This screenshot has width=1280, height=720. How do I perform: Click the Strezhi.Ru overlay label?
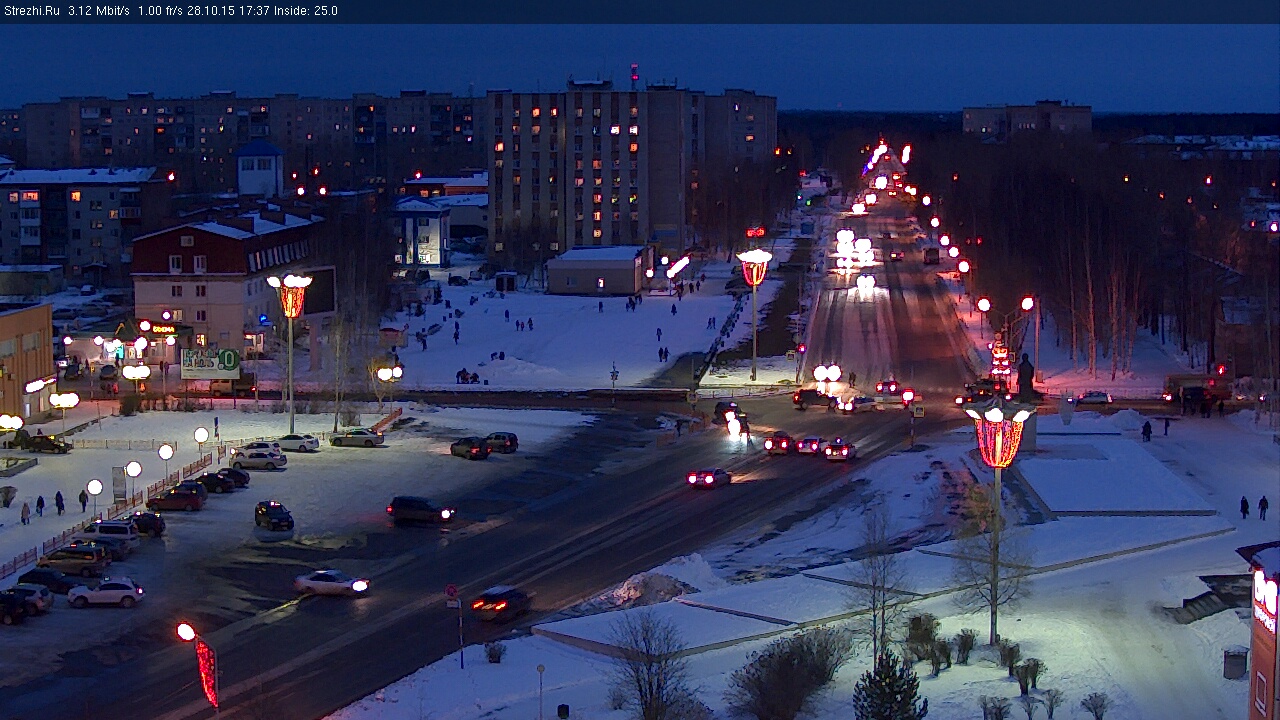pos(31,11)
